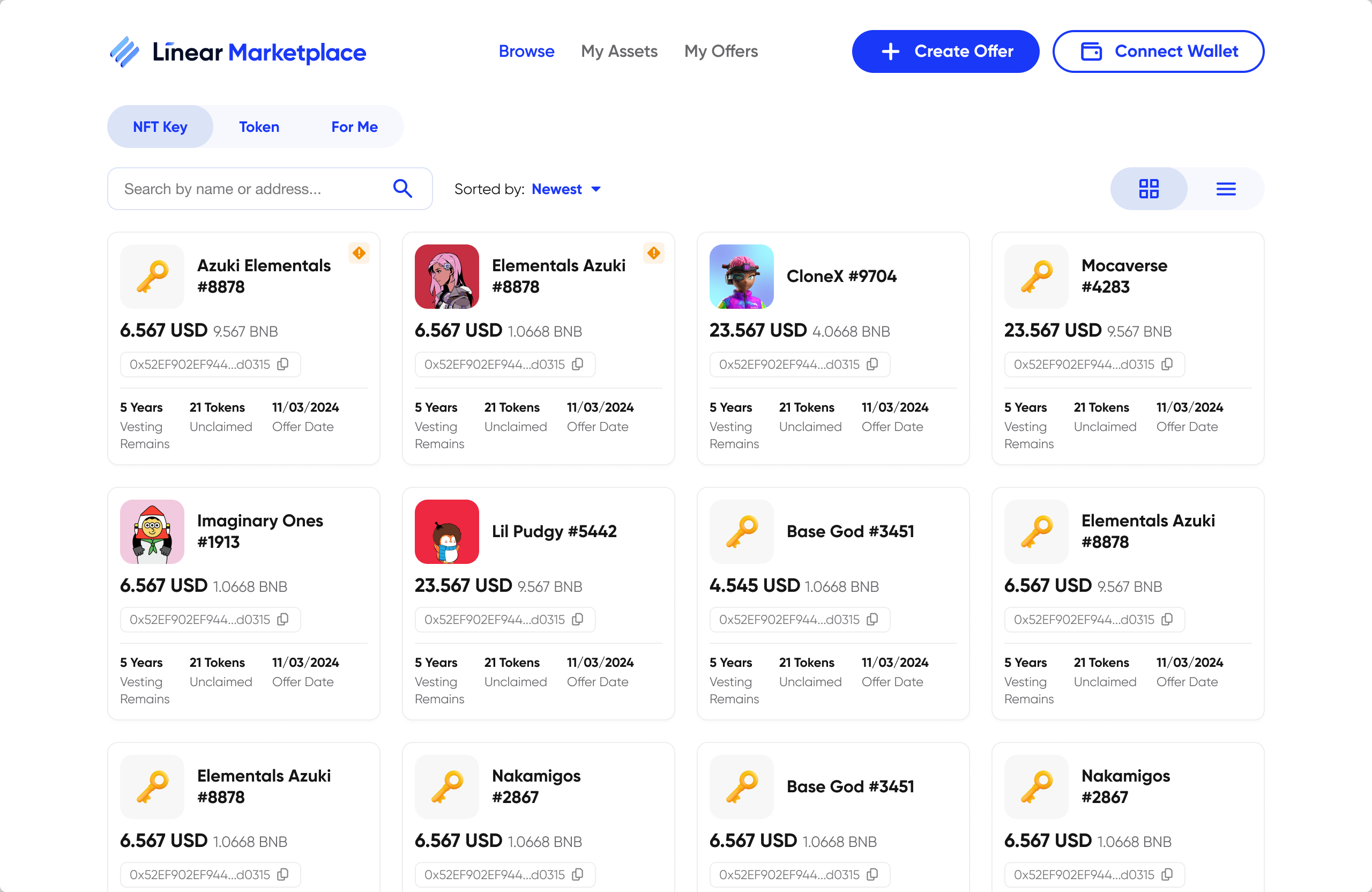
Task: Copy address on CloneX #9704 card
Action: point(872,365)
